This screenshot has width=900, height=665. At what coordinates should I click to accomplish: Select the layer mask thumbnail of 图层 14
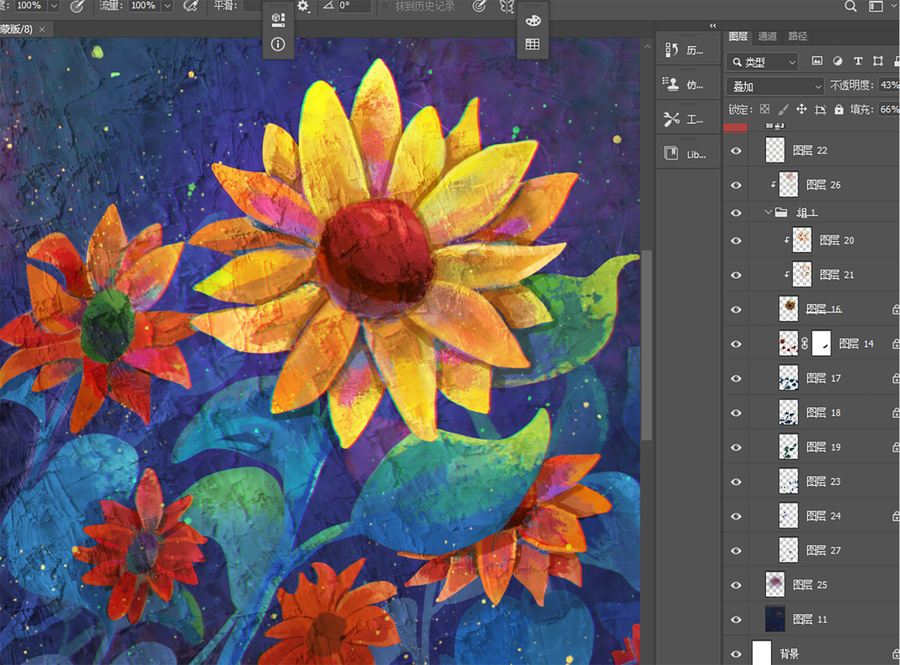point(821,343)
